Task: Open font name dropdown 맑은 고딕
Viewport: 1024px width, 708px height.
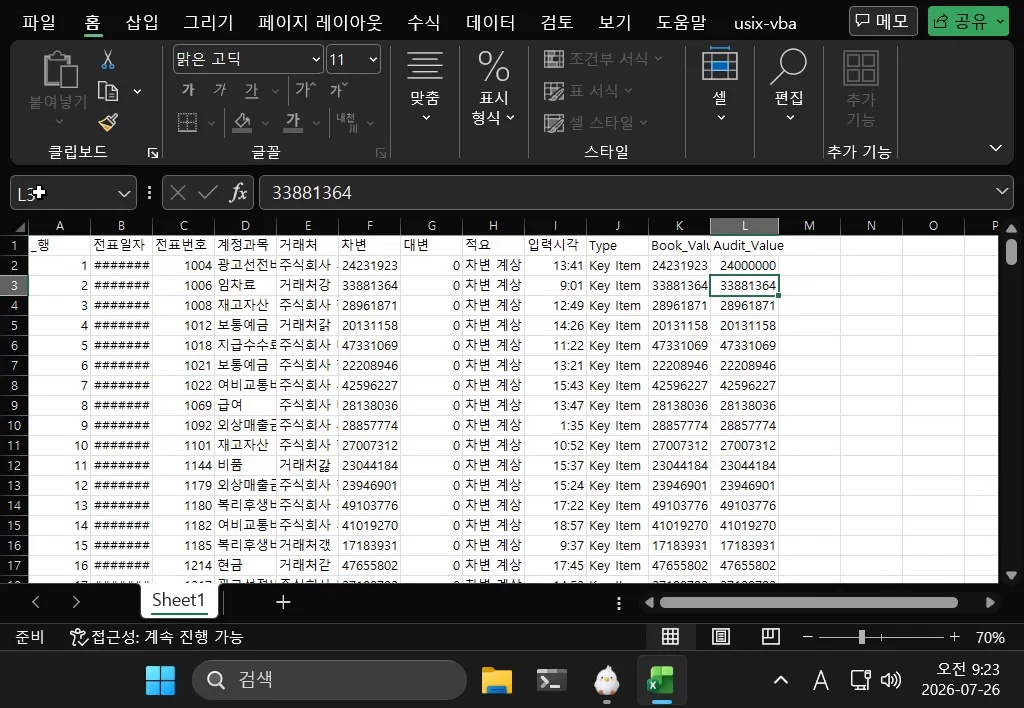Action: pos(315,59)
